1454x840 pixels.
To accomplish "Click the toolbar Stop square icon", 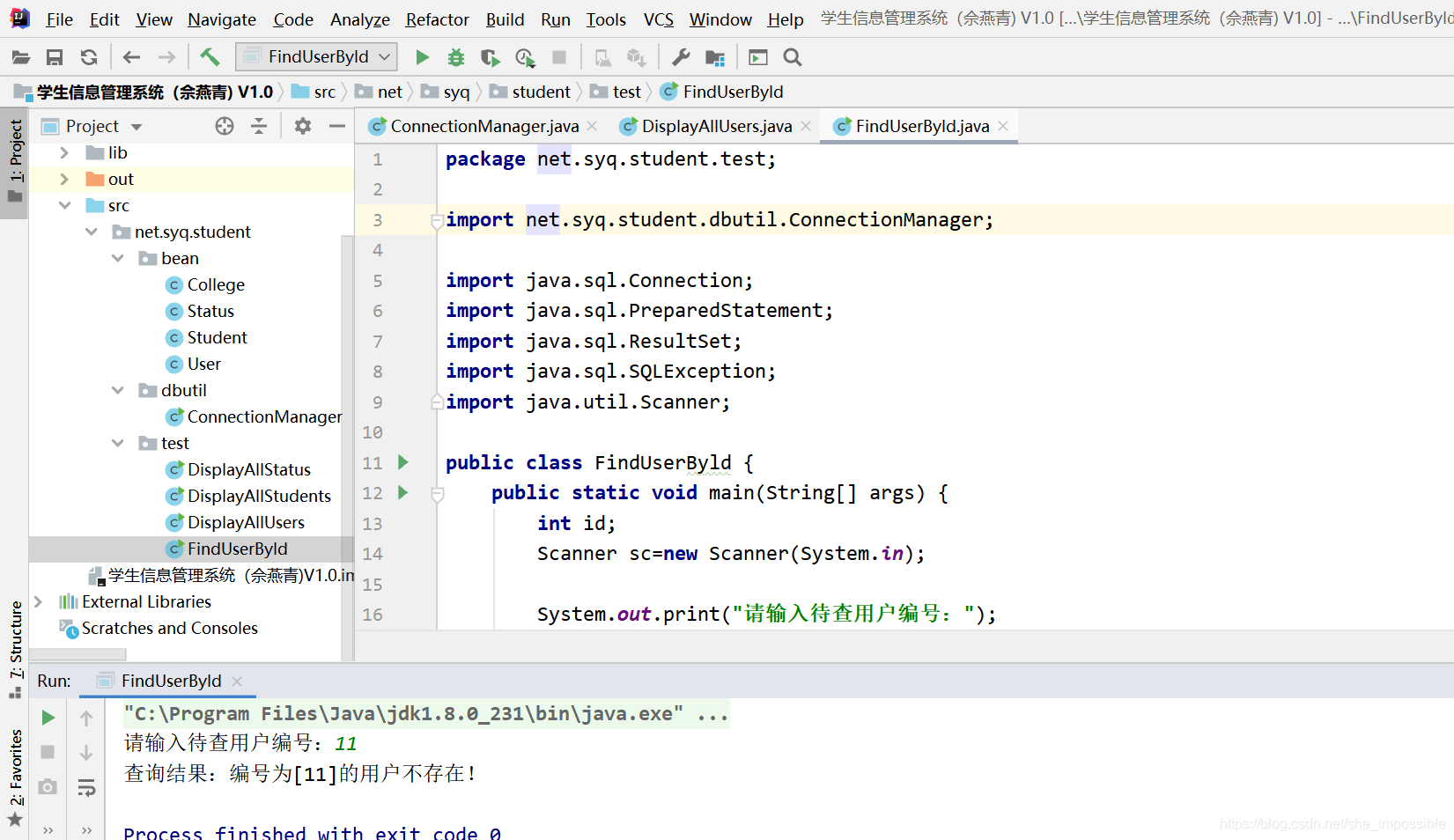I will tap(558, 57).
